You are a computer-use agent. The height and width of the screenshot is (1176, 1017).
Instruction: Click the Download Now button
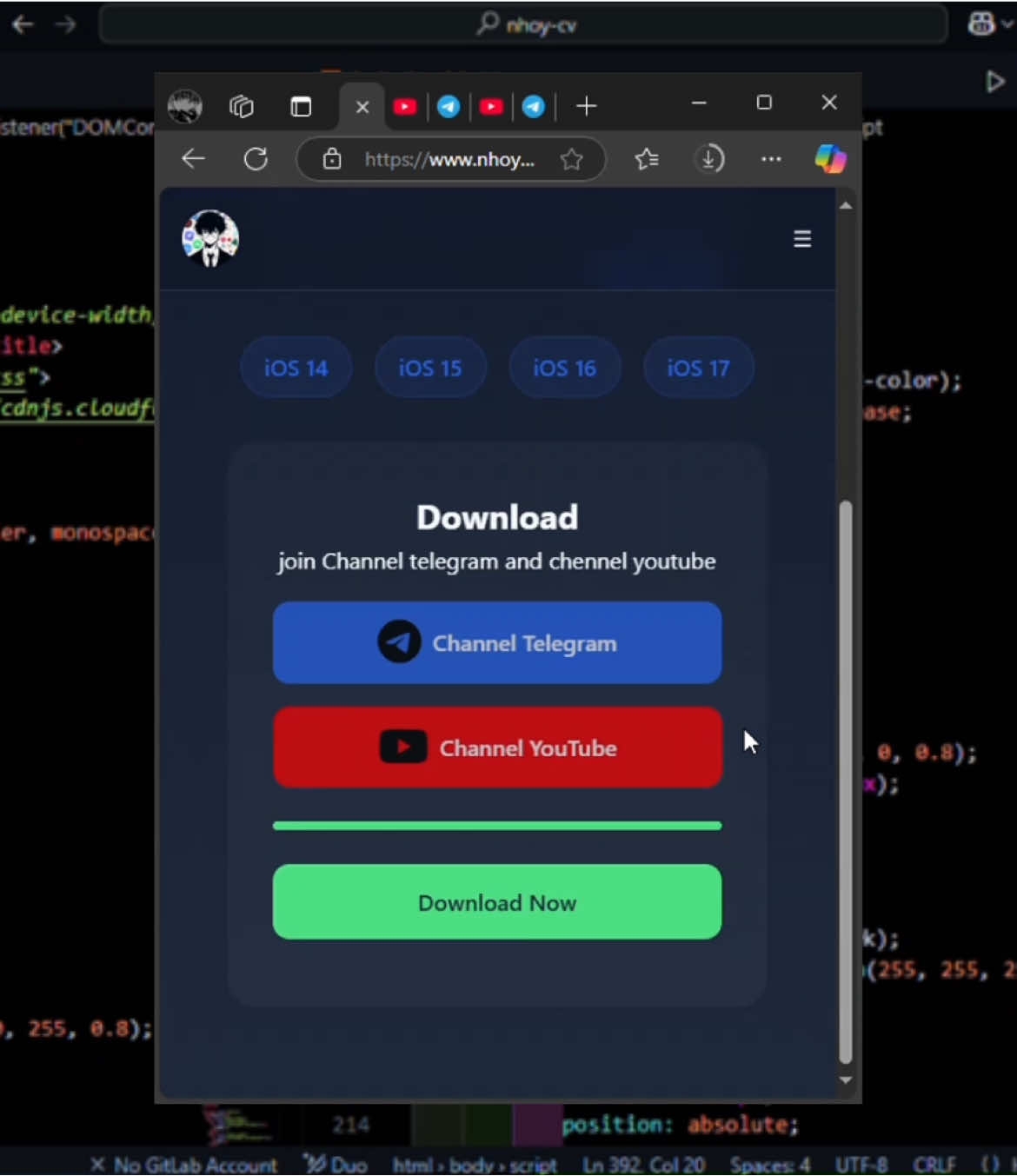497,902
